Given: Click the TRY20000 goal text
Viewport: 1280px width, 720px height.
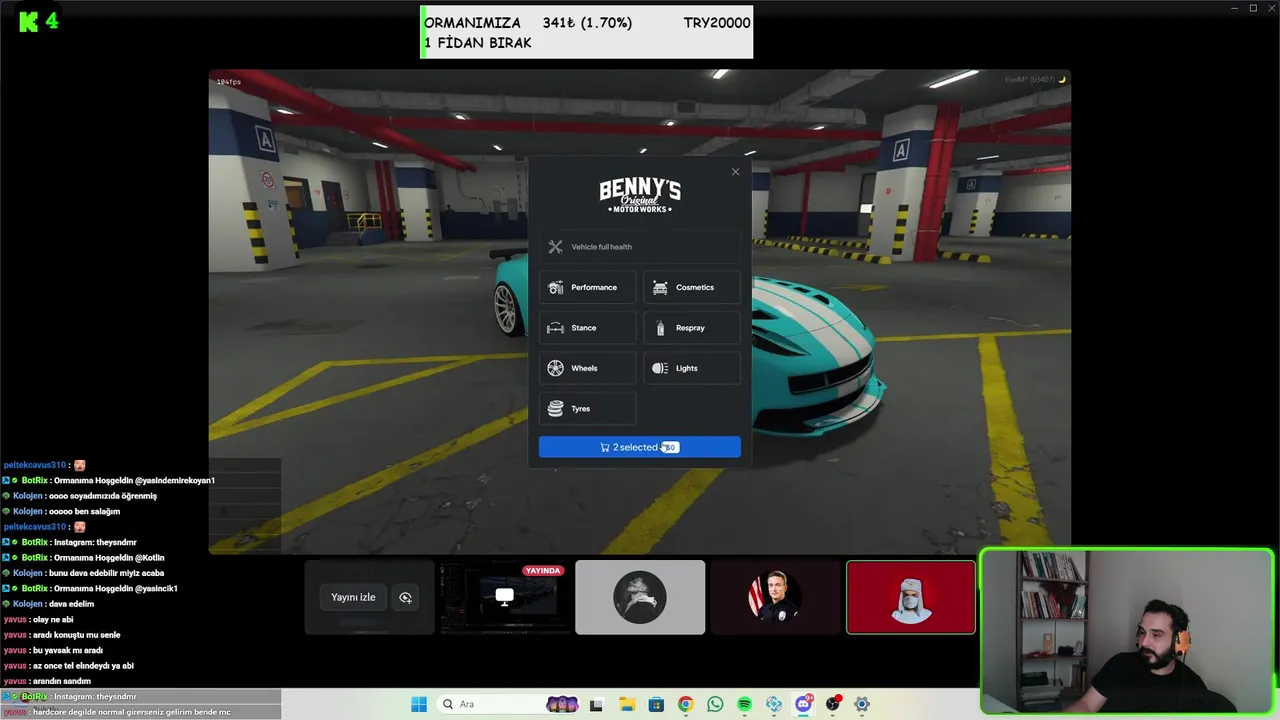Looking at the screenshot, I should coord(717,23).
